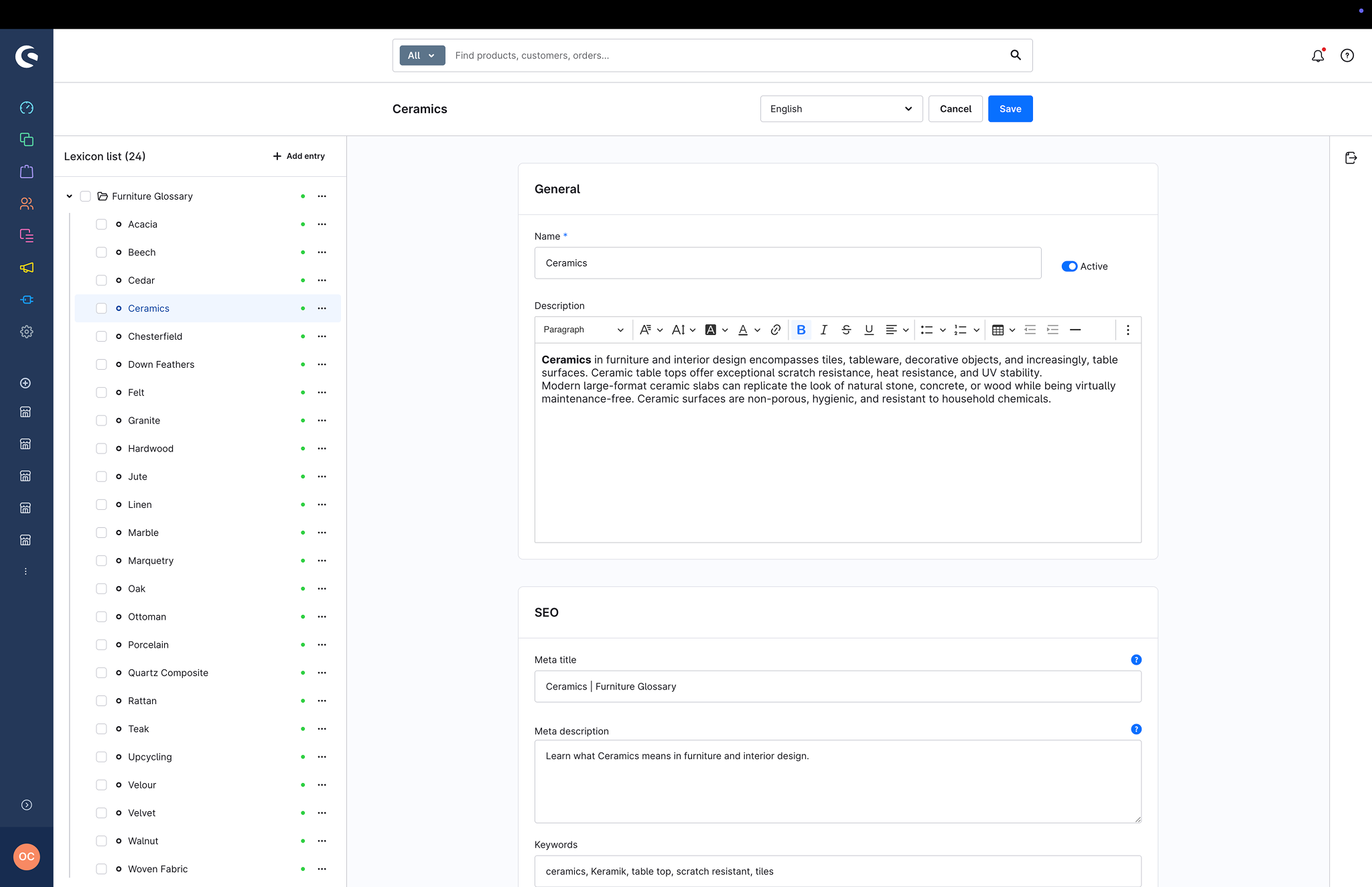
Task: Check the Furniture Glossary checkbox
Action: [x=85, y=196]
